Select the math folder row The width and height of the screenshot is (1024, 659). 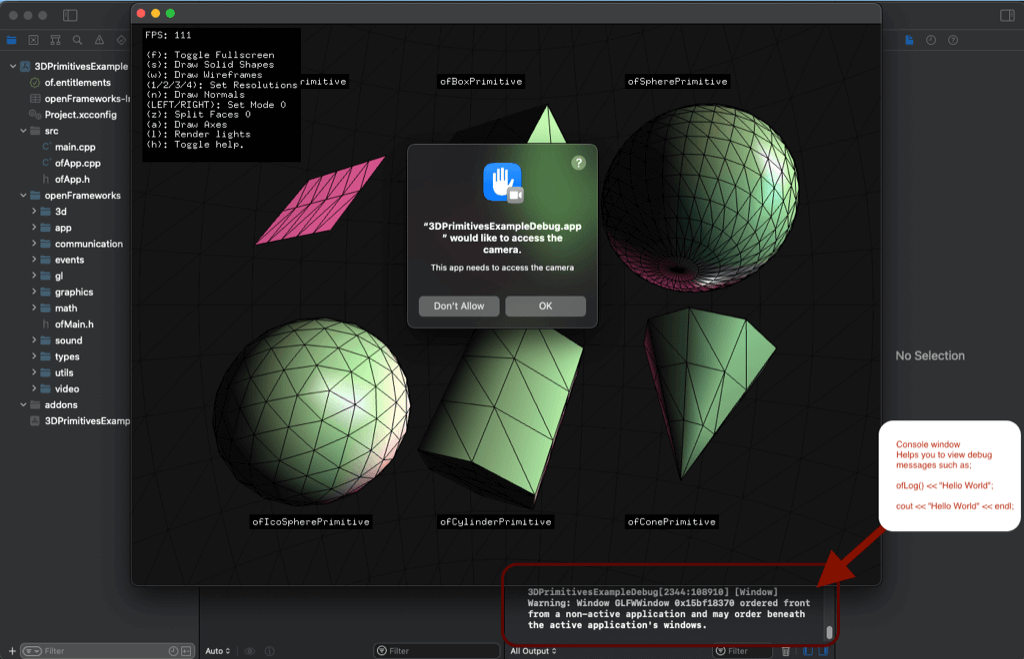coord(65,308)
